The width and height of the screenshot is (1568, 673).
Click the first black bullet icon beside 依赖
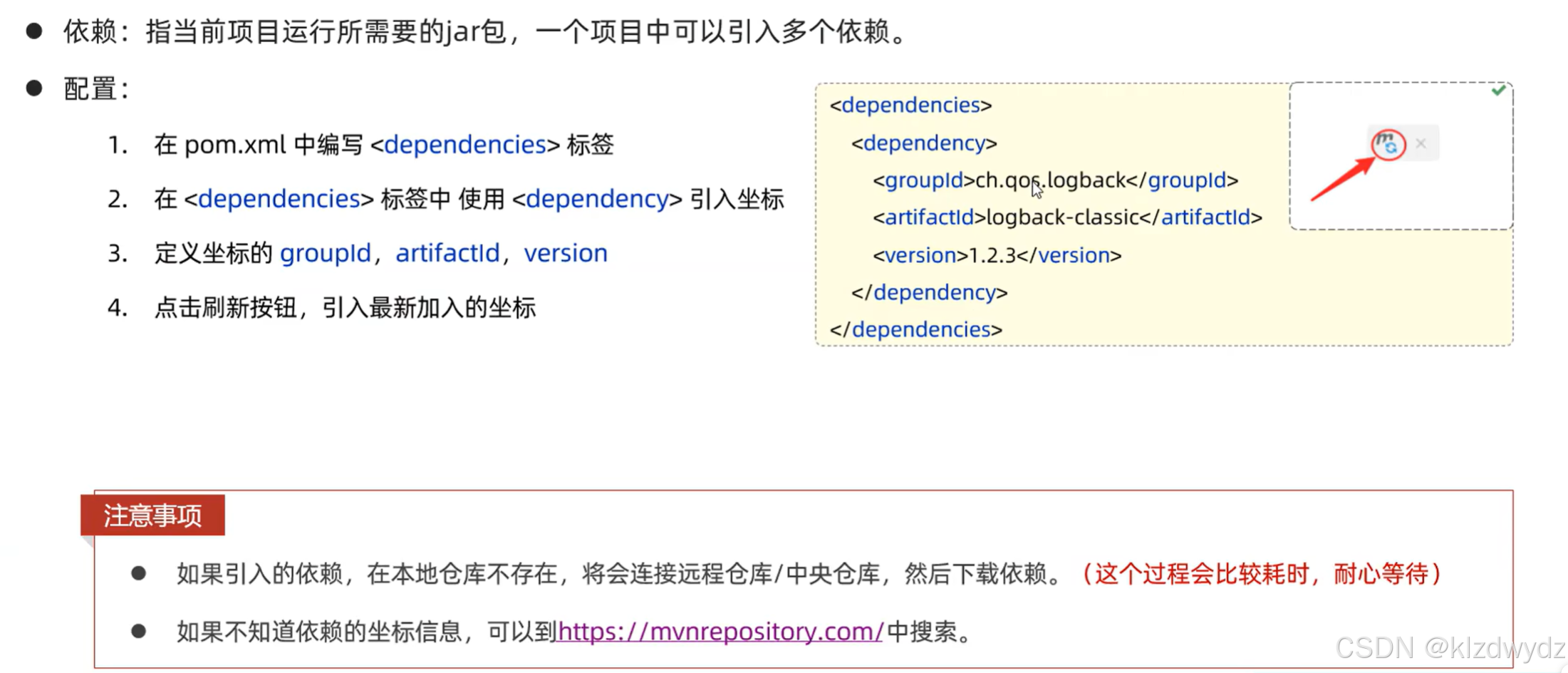tap(33, 29)
